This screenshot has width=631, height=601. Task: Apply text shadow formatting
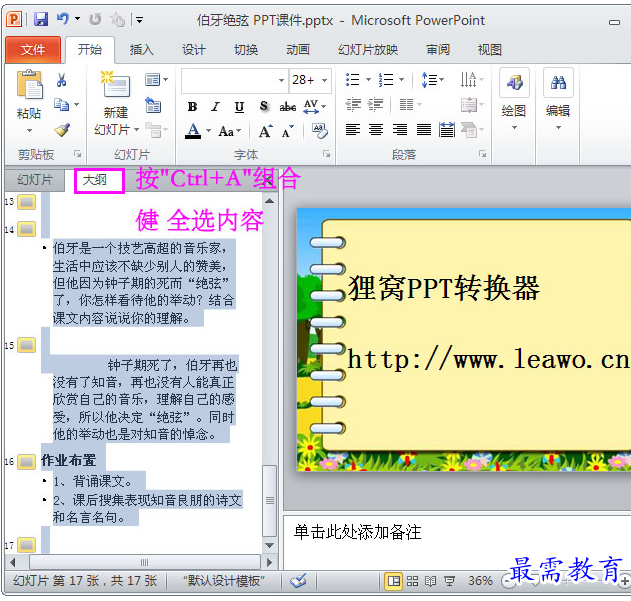point(263,106)
